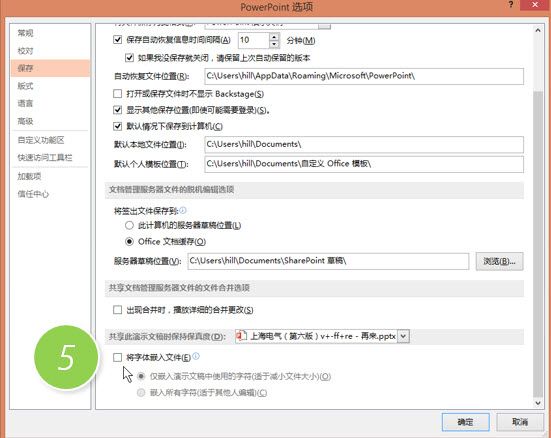
Task: Open the 加载项 Add-ins category
Action: [x=50, y=176]
